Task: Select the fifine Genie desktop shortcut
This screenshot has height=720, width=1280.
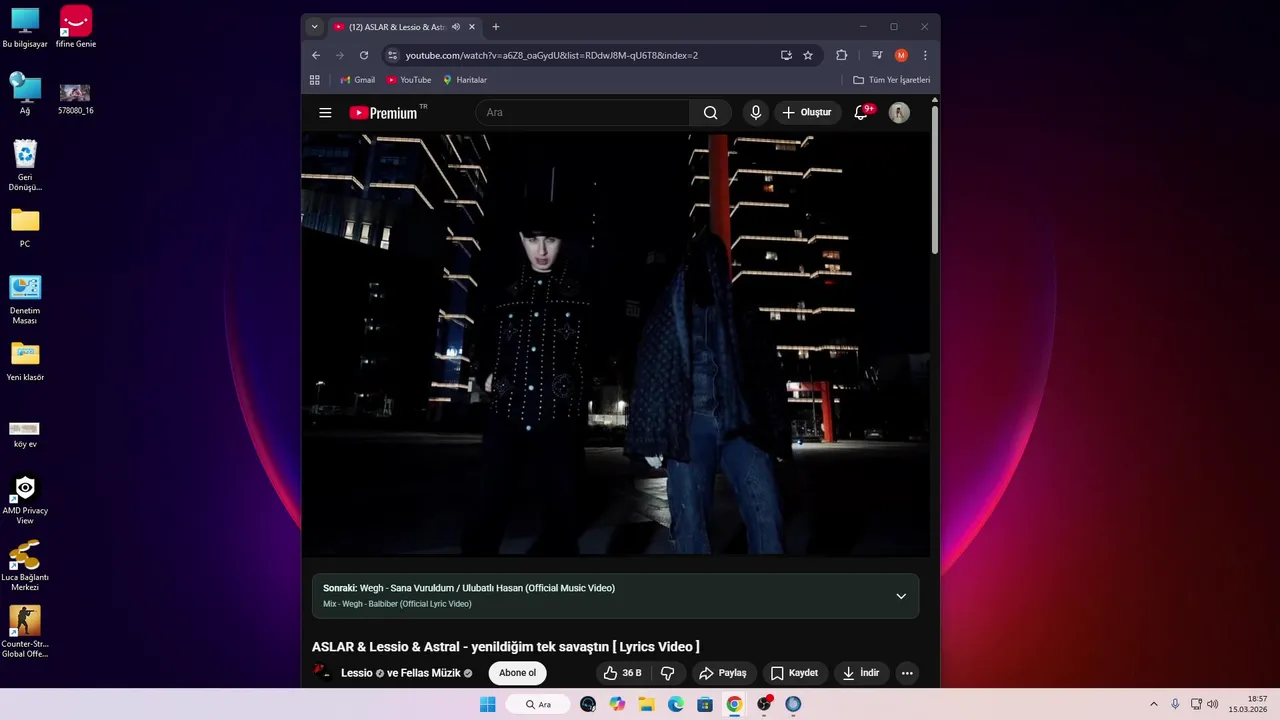Action: pyautogui.click(x=76, y=27)
